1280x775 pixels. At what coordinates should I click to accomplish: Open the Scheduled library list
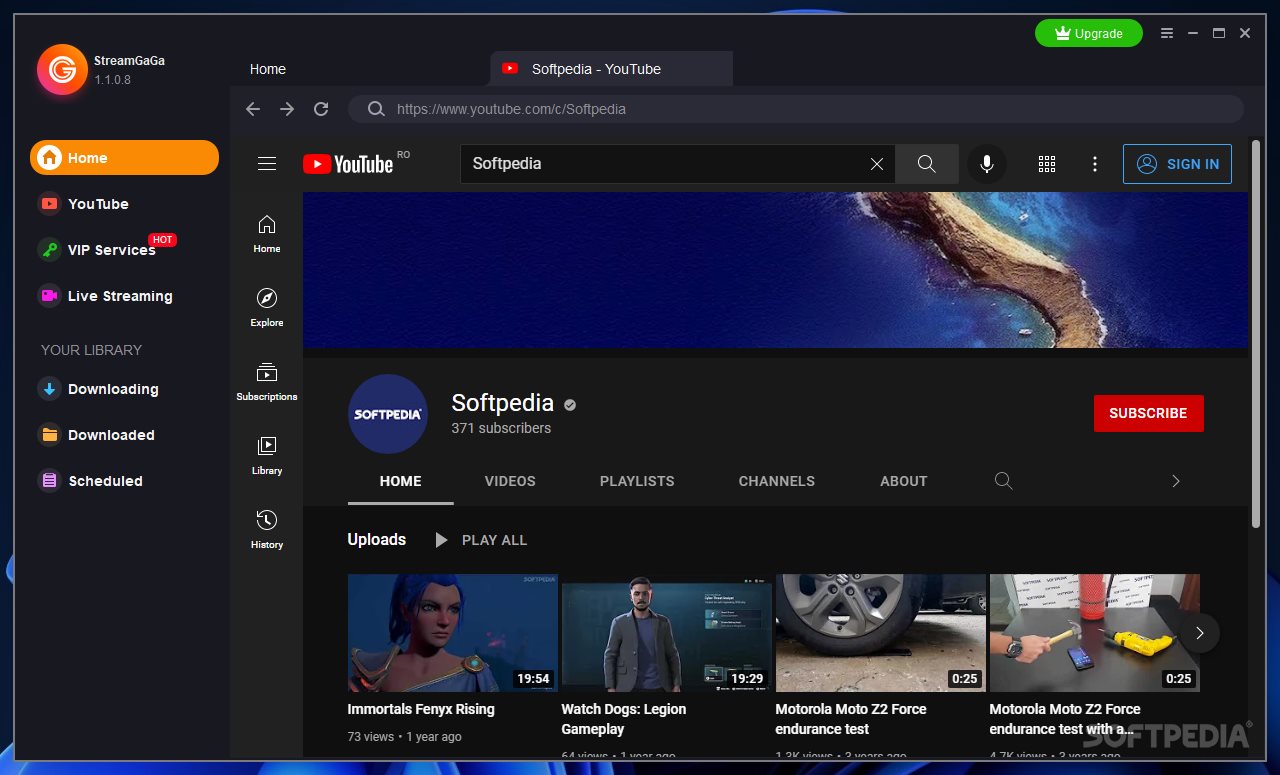90,481
